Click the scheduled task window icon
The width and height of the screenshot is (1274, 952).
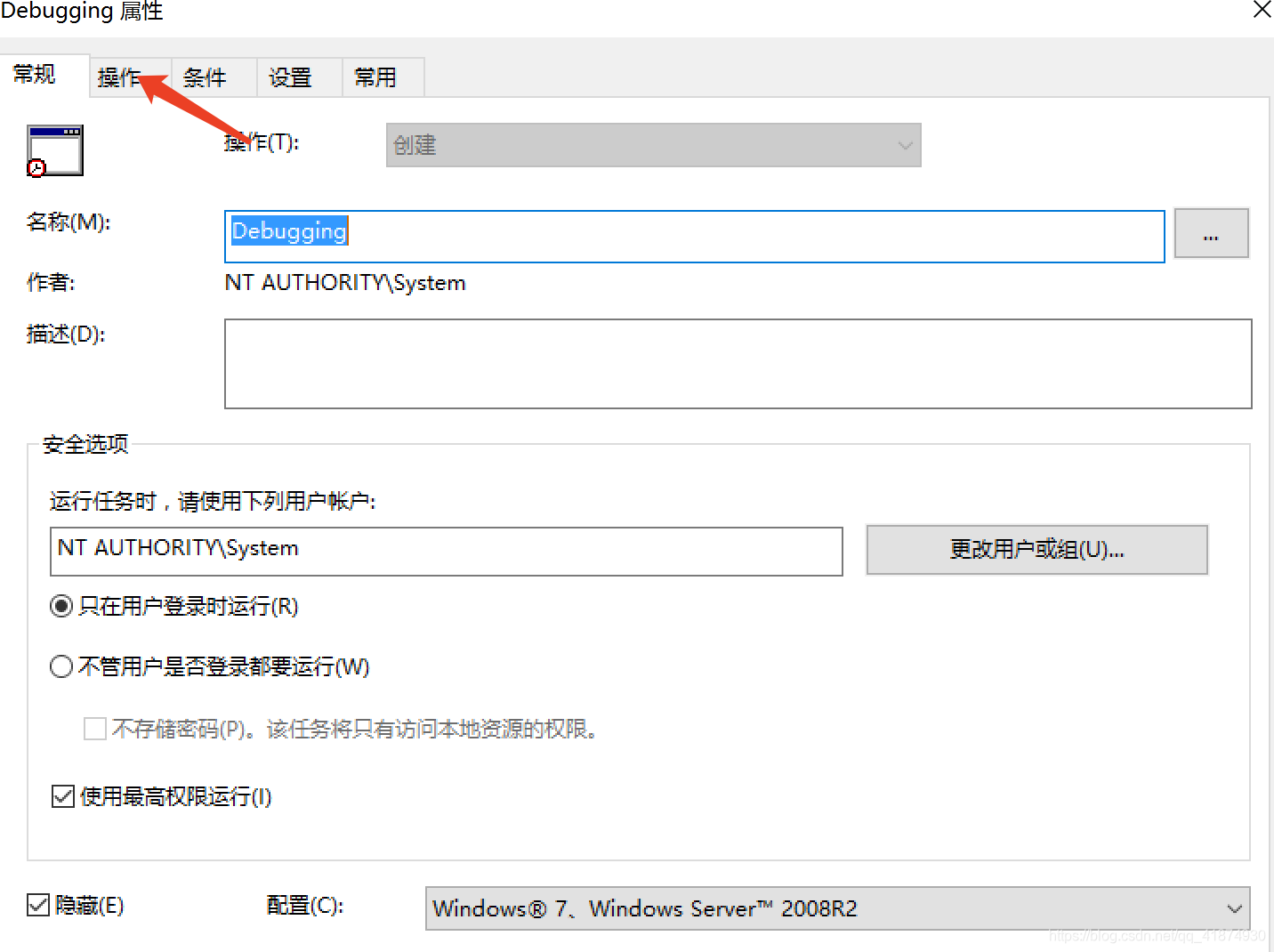coord(54,150)
